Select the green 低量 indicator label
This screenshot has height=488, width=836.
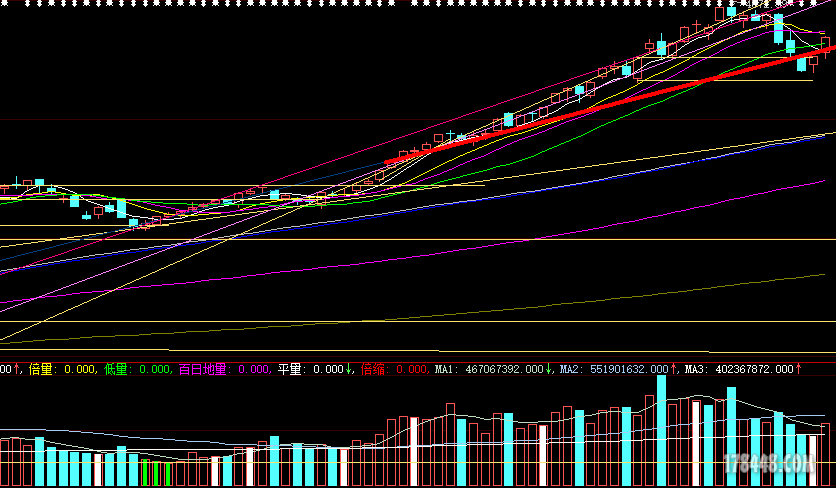pos(116,370)
